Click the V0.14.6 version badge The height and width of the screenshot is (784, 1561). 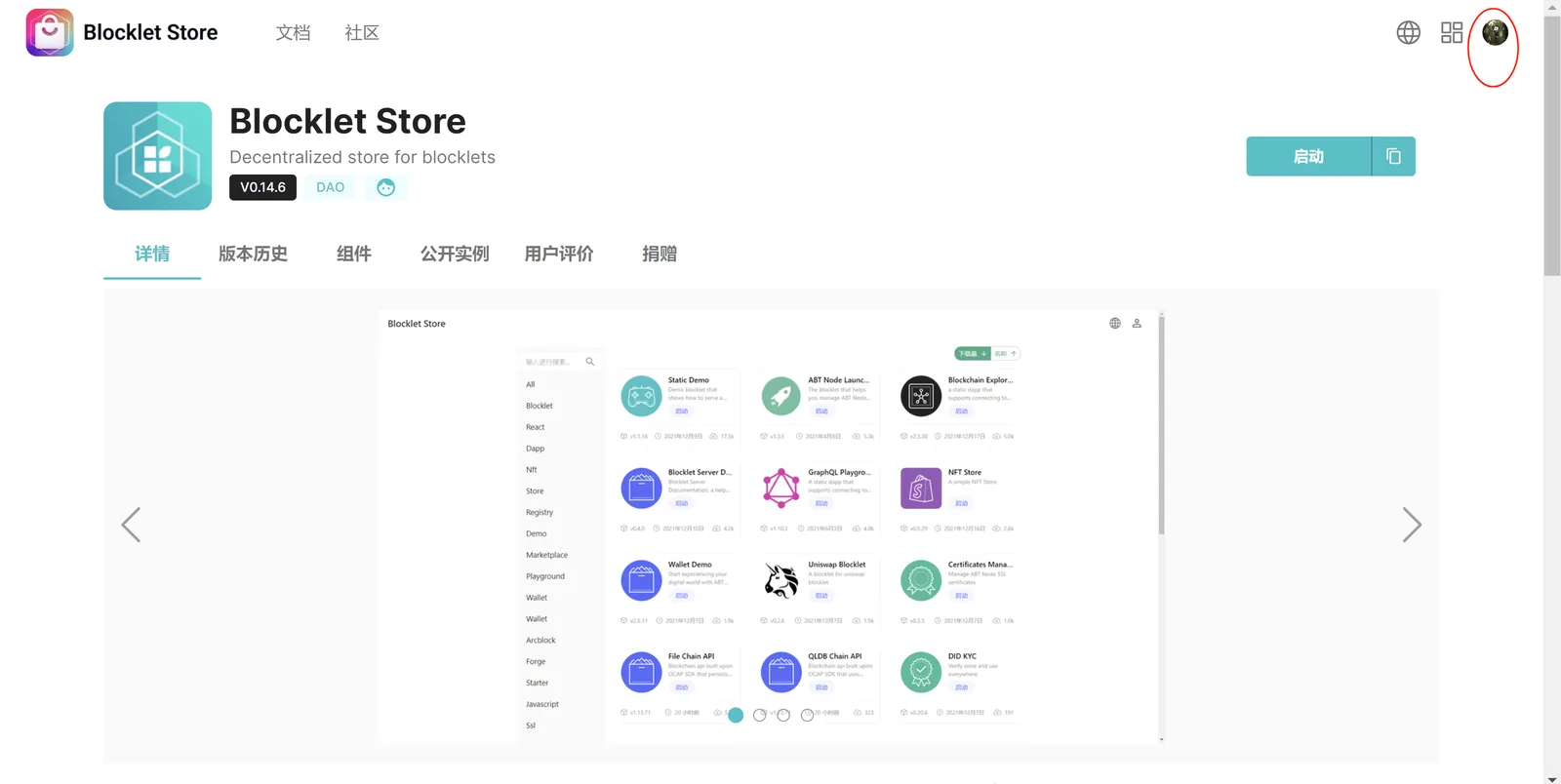point(262,187)
